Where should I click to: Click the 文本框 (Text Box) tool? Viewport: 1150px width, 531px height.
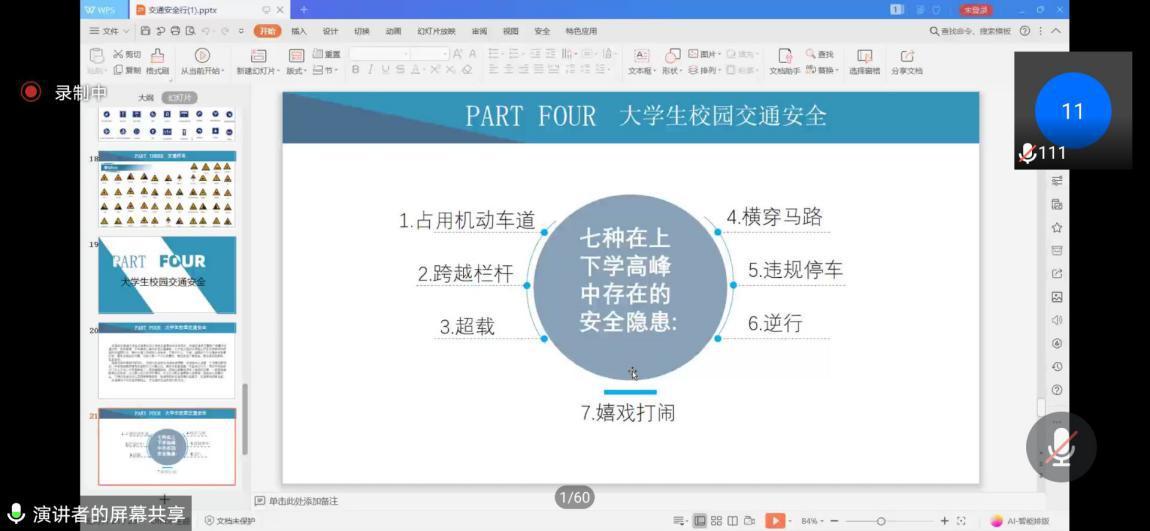640,60
